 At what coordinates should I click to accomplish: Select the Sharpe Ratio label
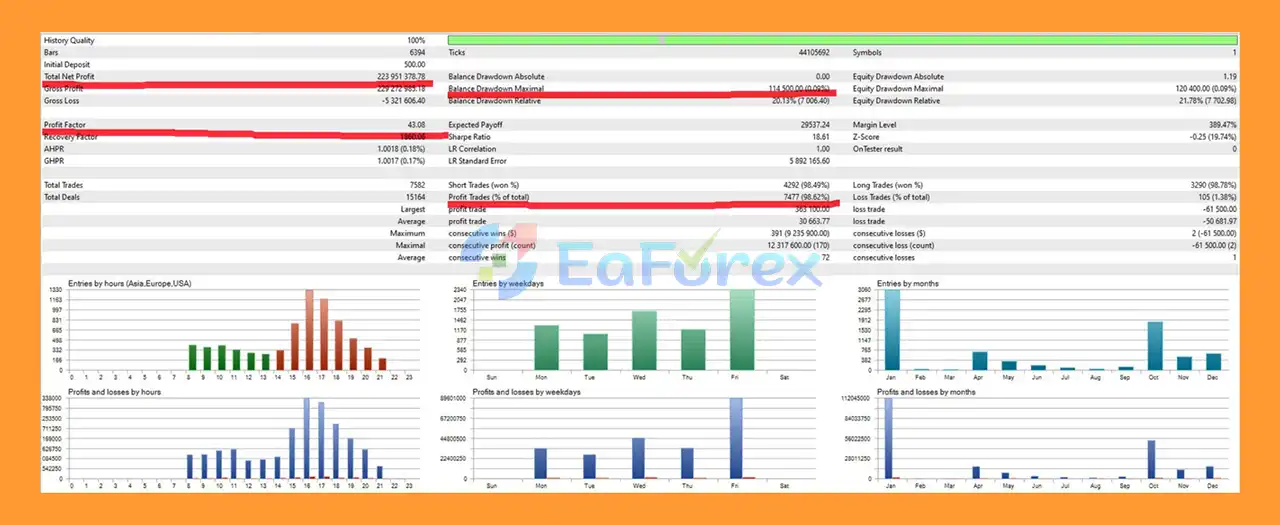click(469, 136)
